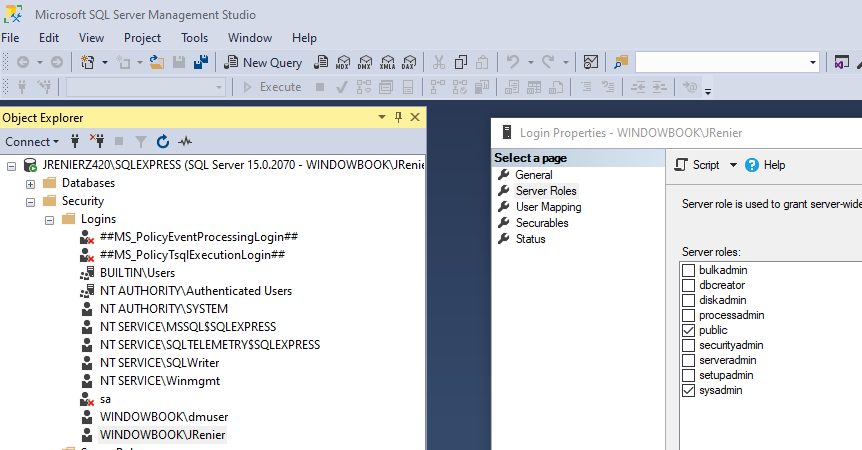Viewport: 862px width, 450px height.
Task: Click the Refresh icon in Object Explorer
Action: tap(163, 142)
